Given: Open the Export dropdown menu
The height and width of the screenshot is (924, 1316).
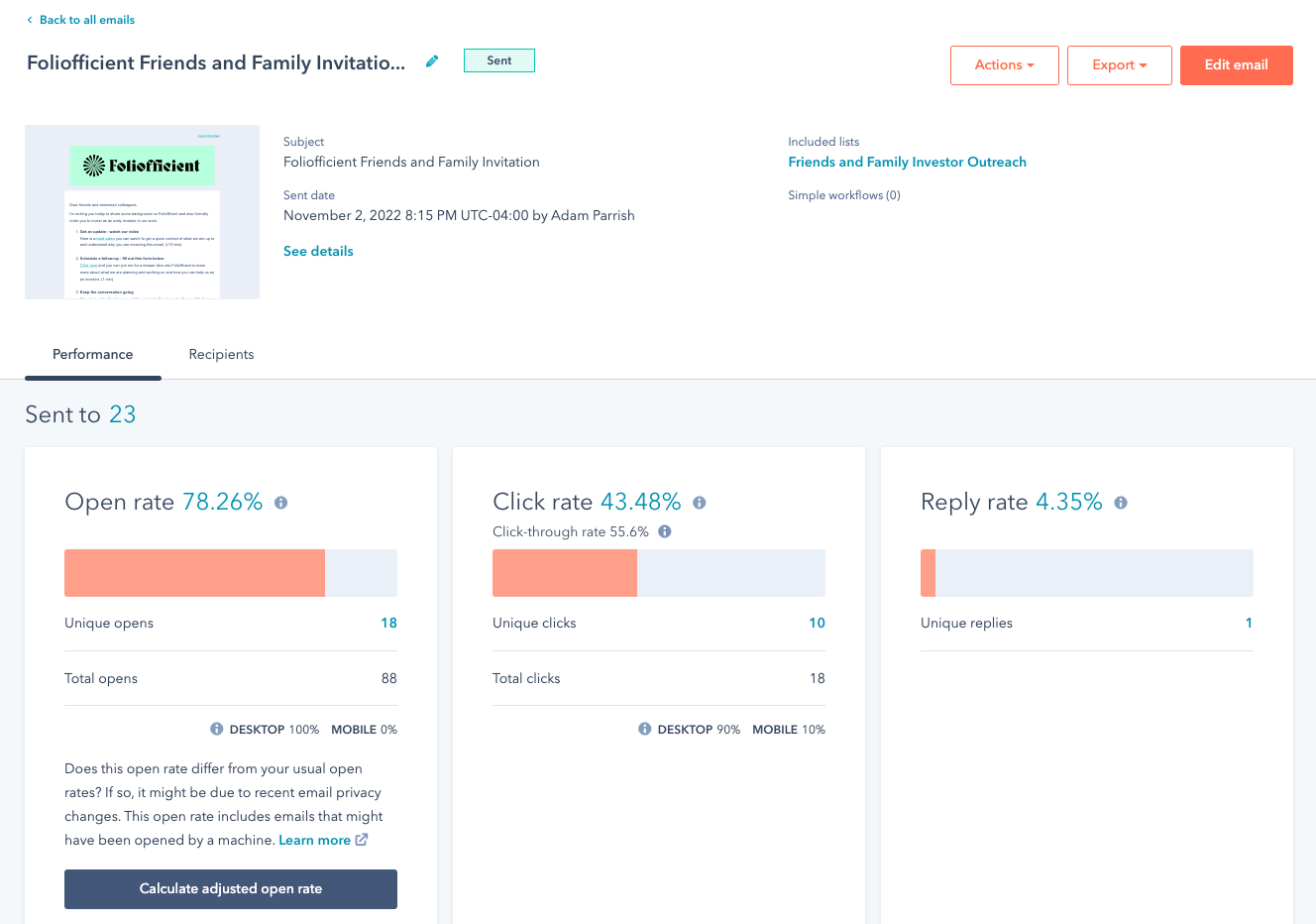Looking at the screenshot, I should point(1120,65).
